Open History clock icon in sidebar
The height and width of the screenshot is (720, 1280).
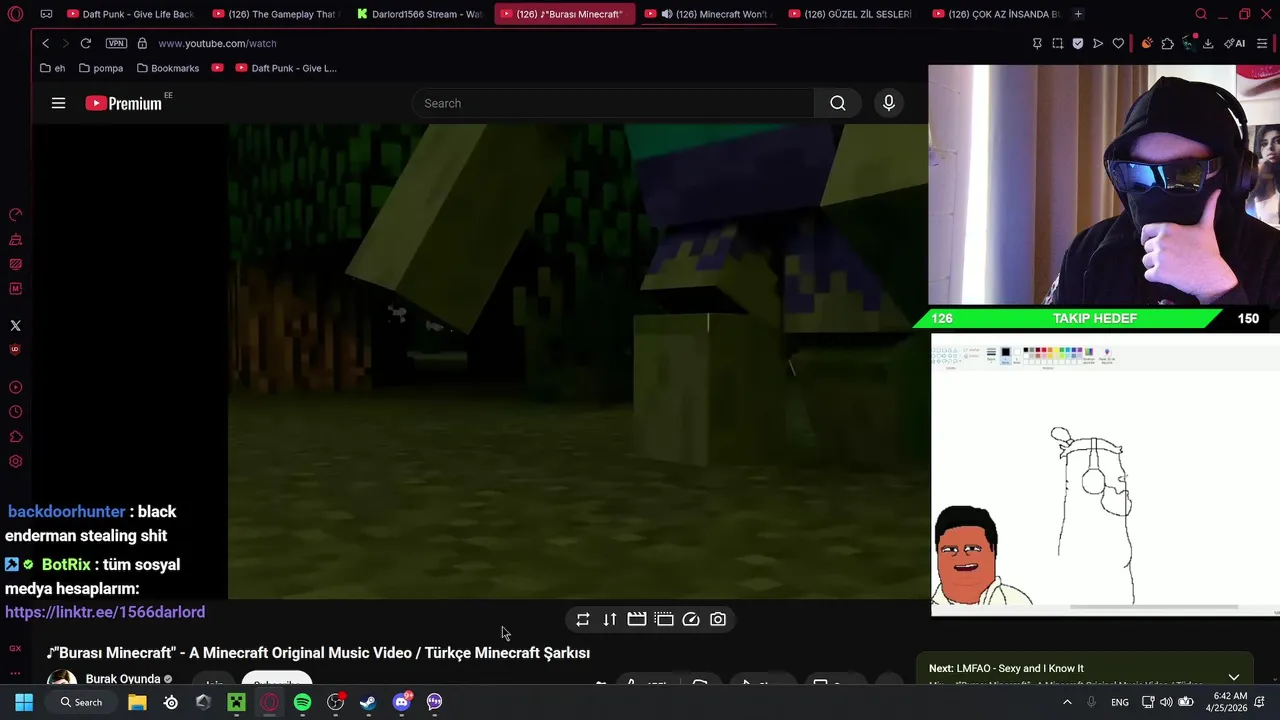coord(15,412)
